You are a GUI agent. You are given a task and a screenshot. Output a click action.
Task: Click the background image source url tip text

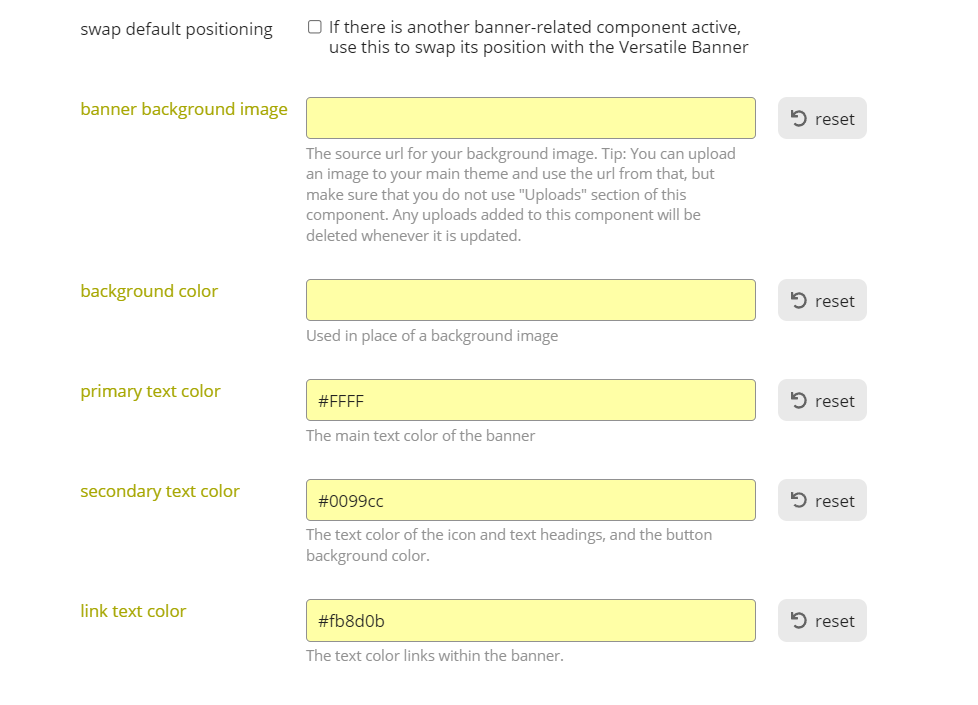tap(520, 195)
